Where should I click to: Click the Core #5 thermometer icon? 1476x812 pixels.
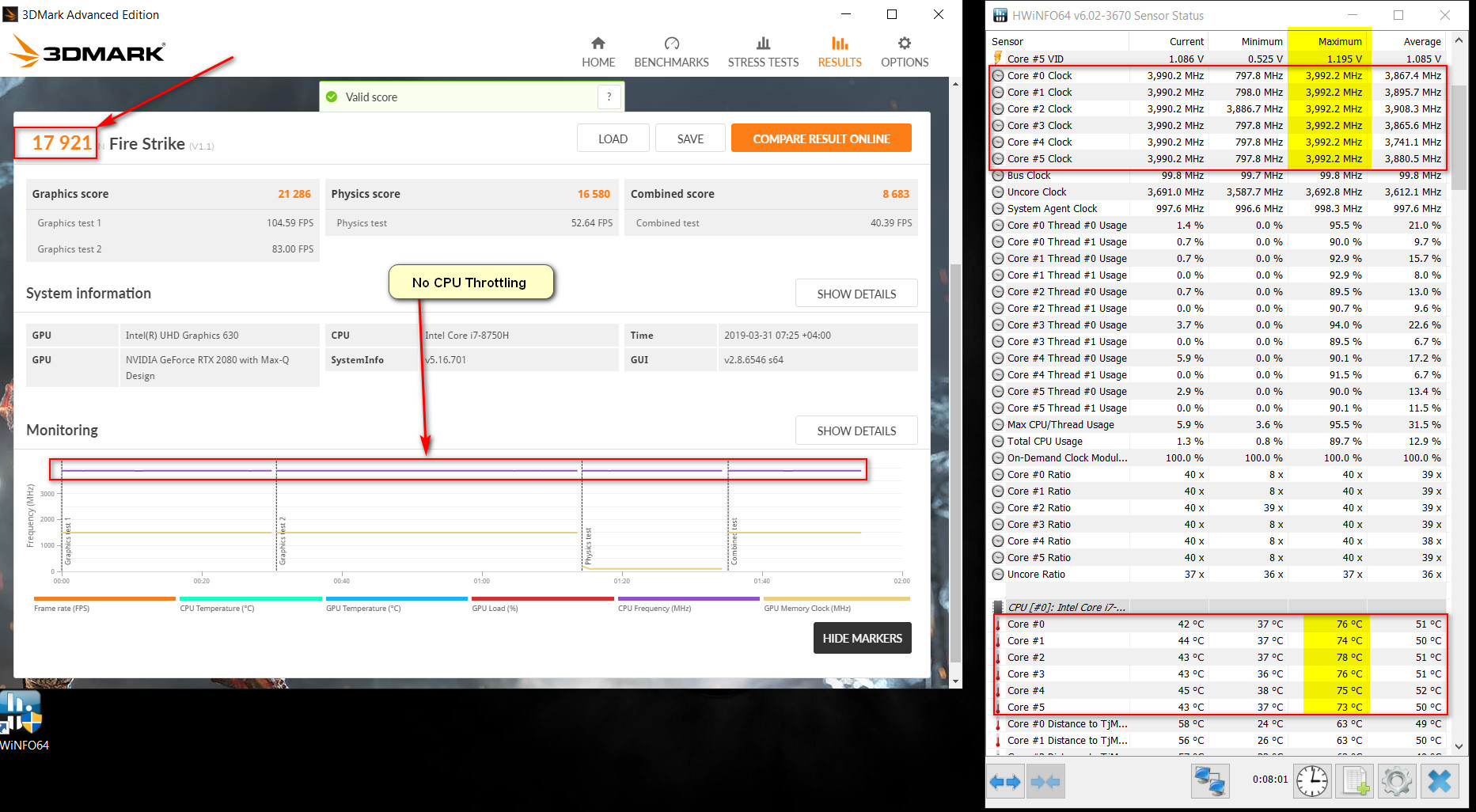(x=998, y=708)
